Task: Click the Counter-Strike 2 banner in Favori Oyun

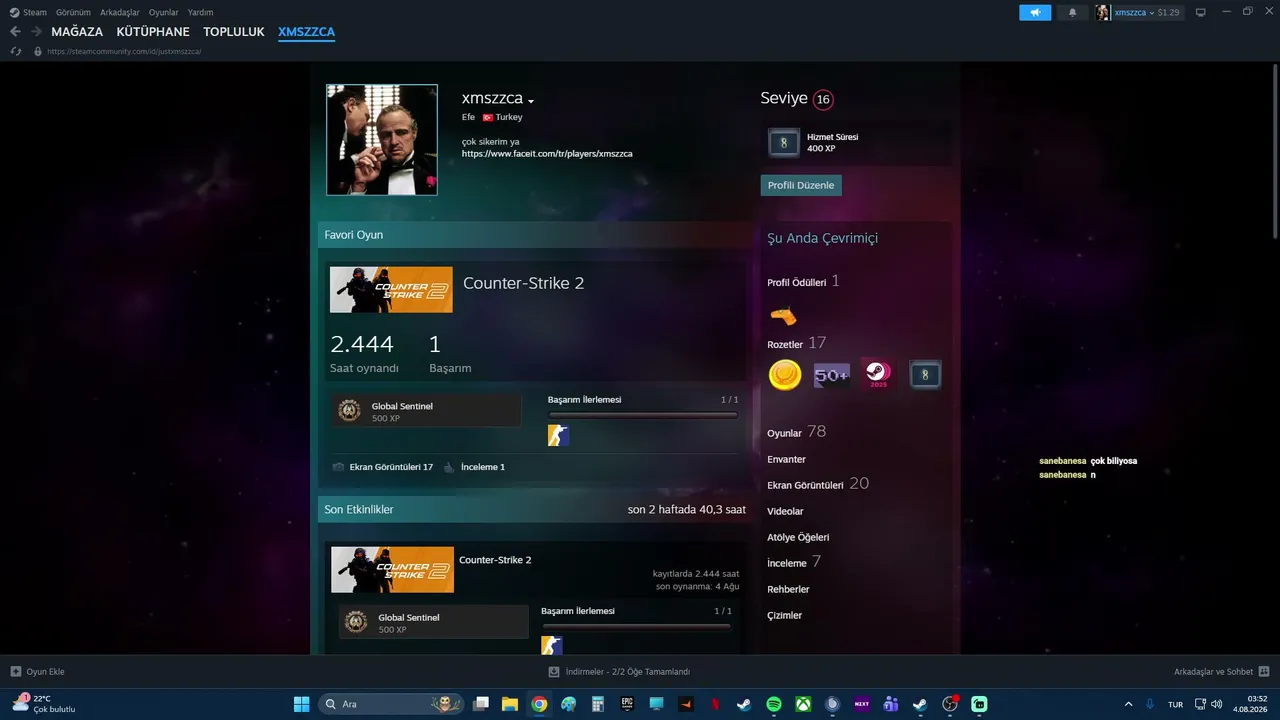Action: pyautogui.click(x=391, y=290)
